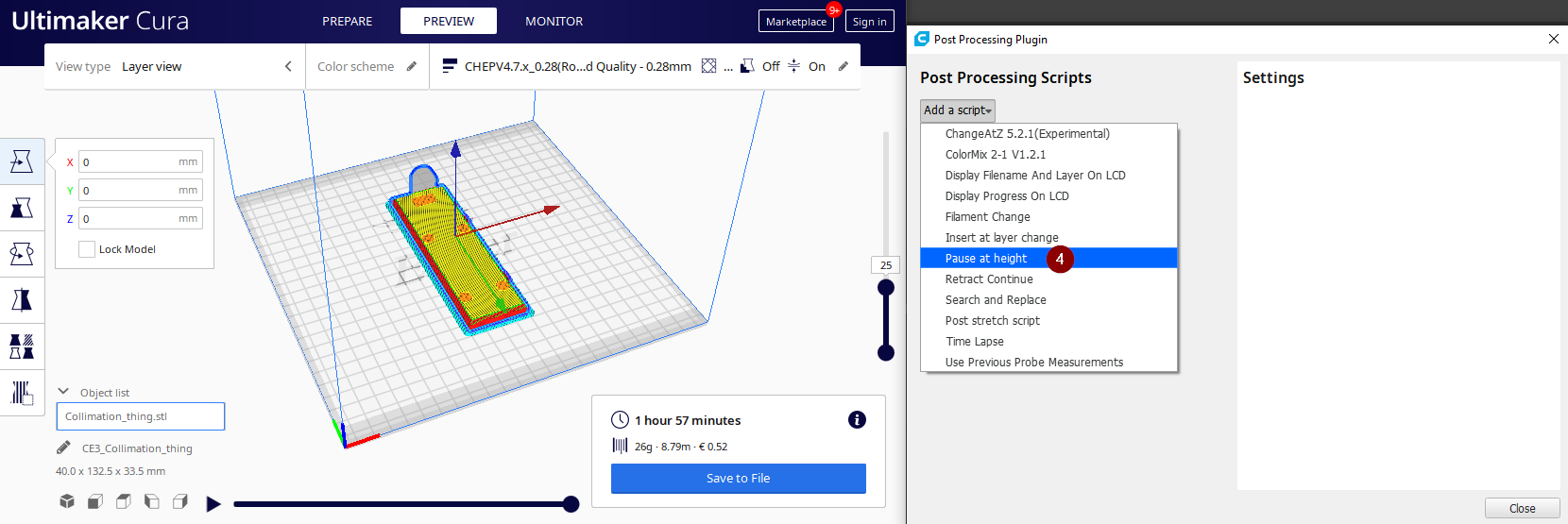The width and height of the screenshot is (1568, 524).
Task: Open the Add a script dropdown
Action: click(x=958, y=110)
